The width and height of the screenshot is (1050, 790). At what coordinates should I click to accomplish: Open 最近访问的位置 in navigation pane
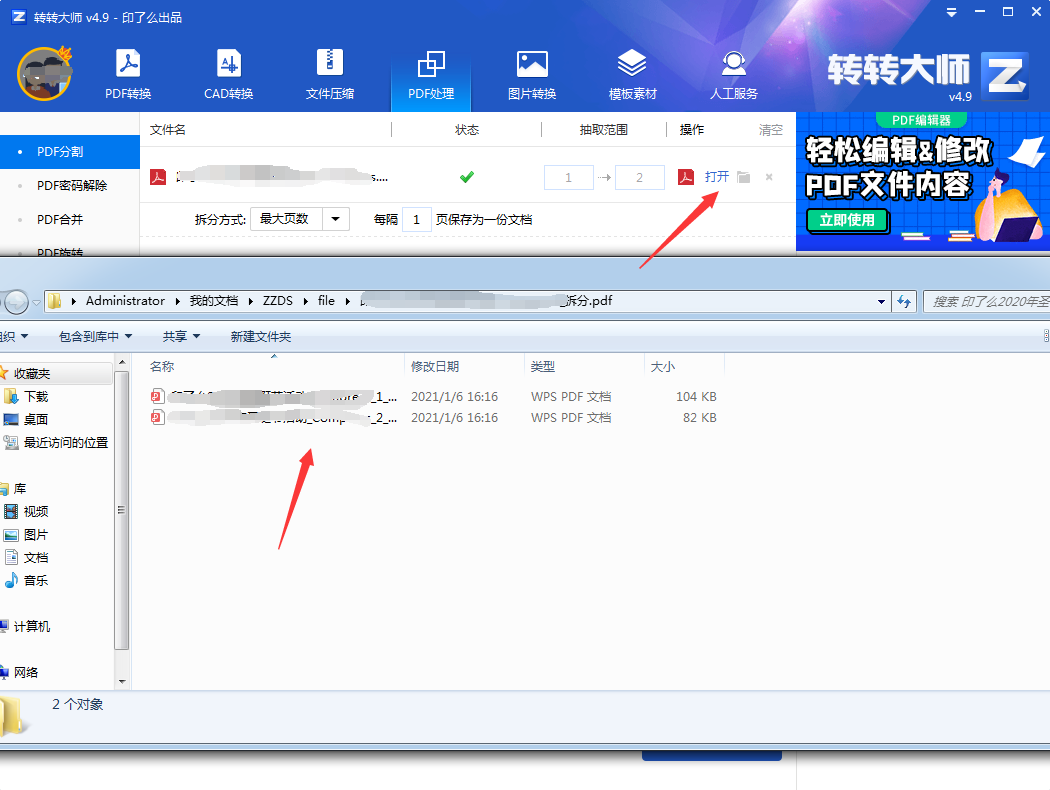click(66, 443)
